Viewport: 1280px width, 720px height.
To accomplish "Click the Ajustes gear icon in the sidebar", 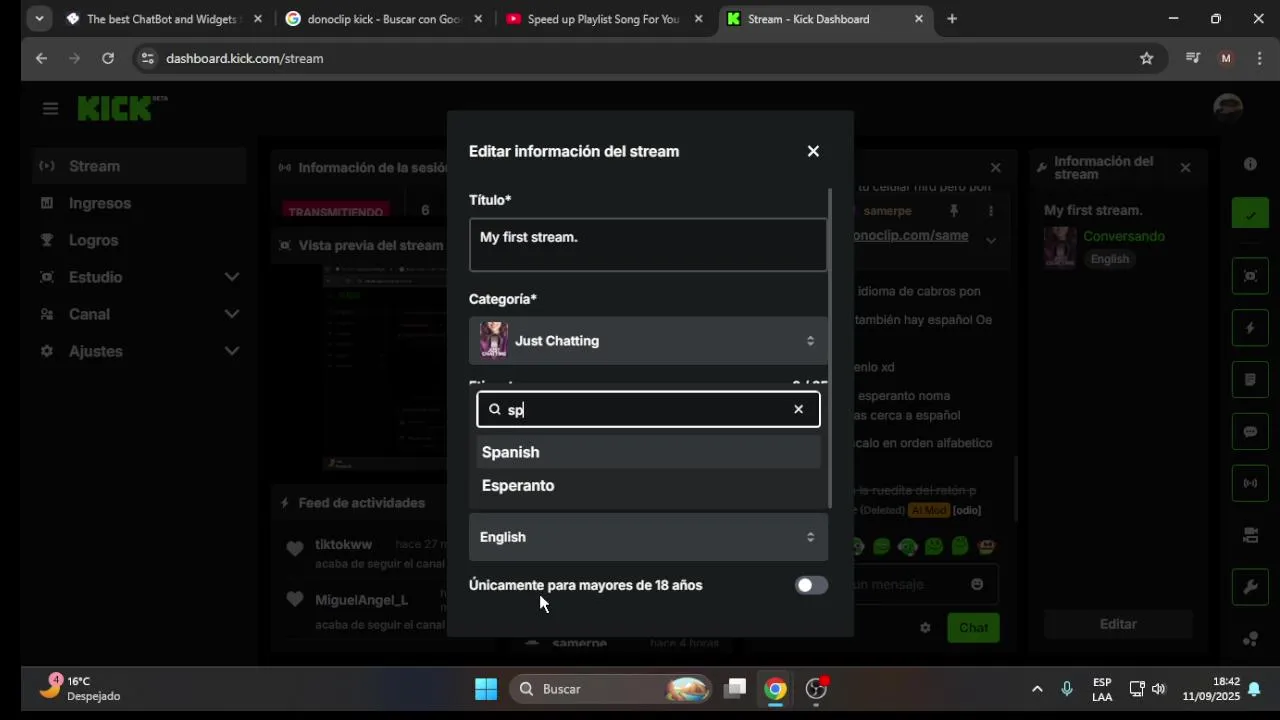I will pyautogui.click(x=47, y=351).
